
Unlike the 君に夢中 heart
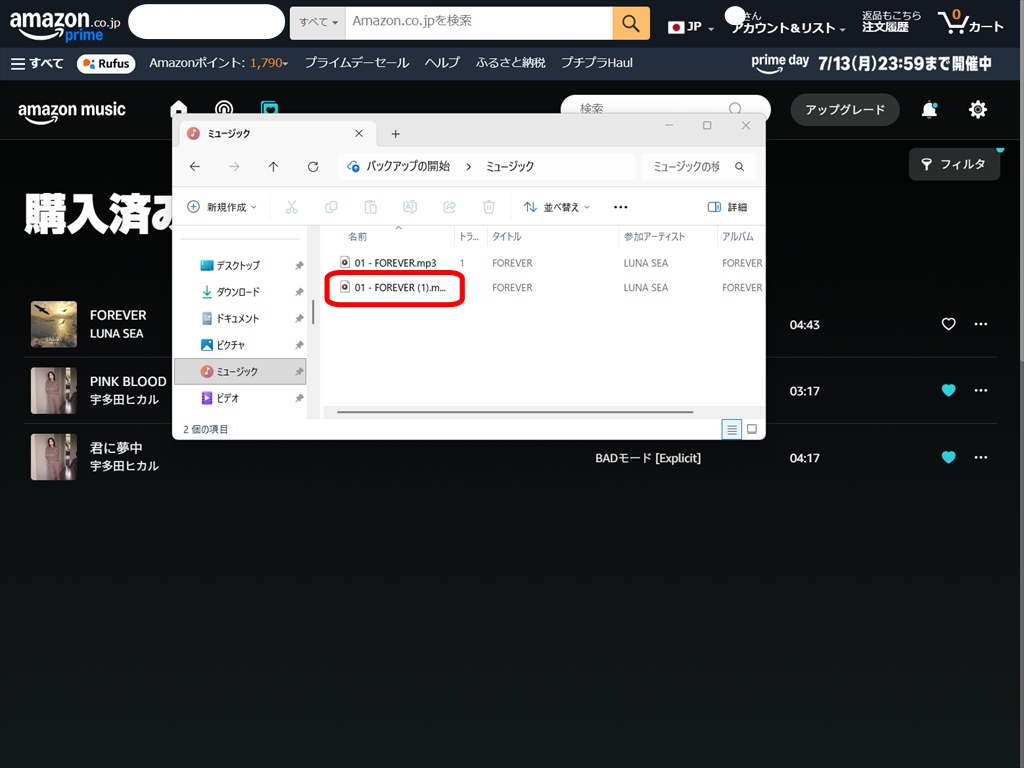[948, 457]
